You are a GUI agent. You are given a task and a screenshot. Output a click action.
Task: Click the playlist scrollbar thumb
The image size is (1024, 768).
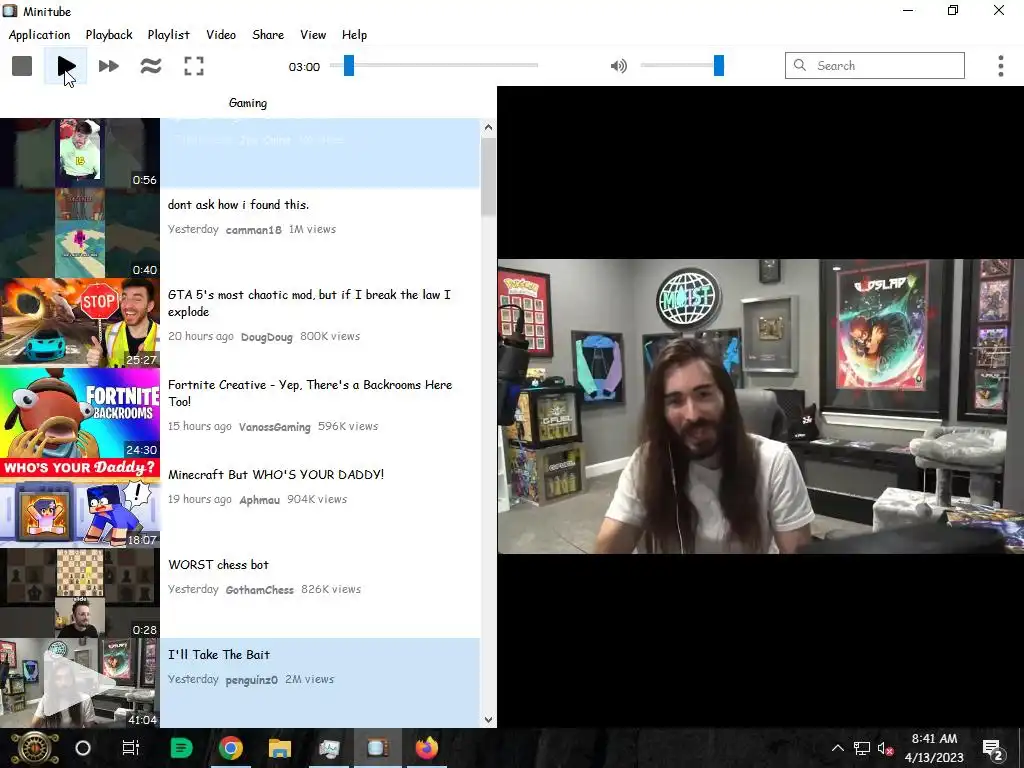click(x=488, y=176)
